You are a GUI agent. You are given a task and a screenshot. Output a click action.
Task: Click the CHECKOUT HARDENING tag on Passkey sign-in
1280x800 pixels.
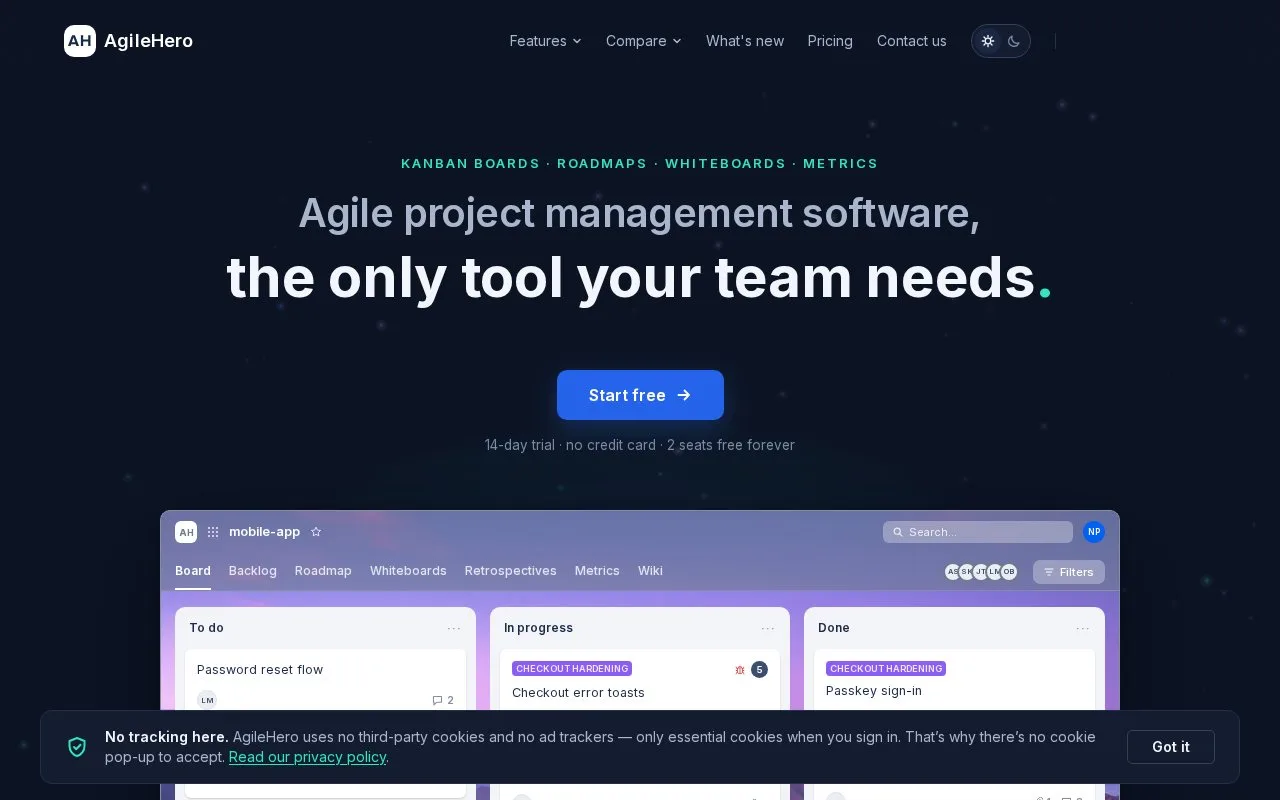tap(886, 668)
